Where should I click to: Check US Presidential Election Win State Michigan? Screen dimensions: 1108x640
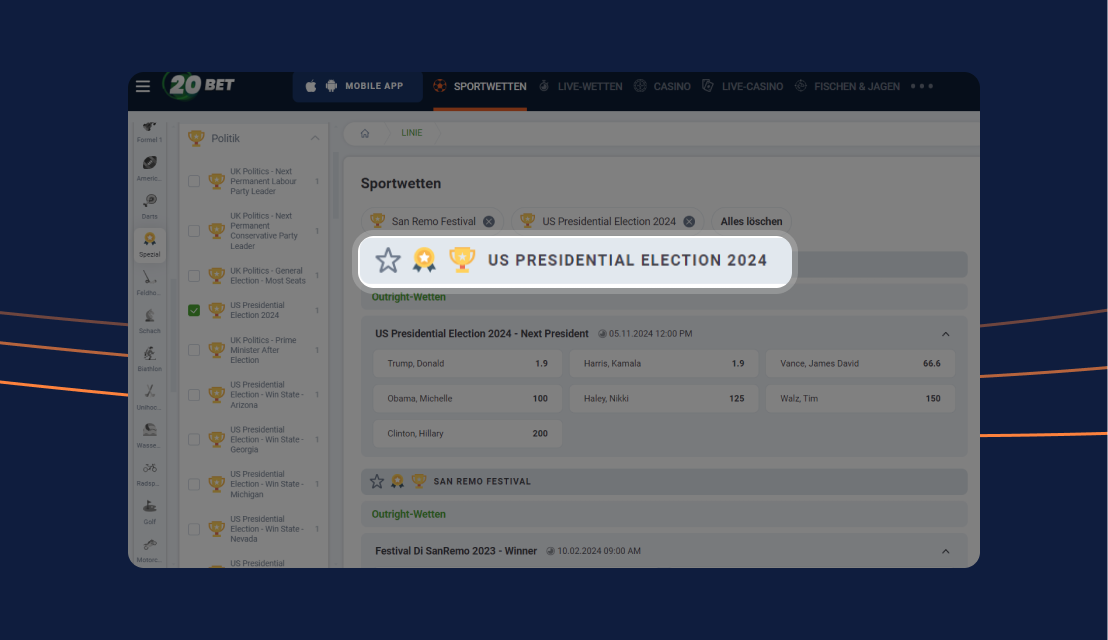(x=194, y=484)
